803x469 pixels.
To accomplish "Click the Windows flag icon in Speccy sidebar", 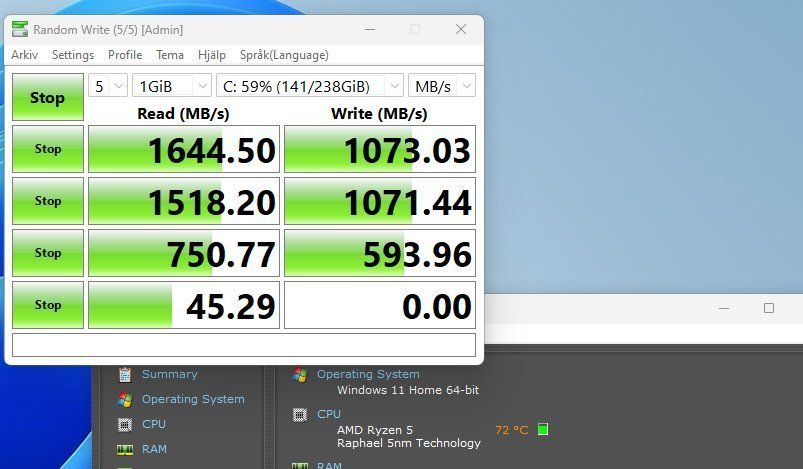I will (124, 399).
